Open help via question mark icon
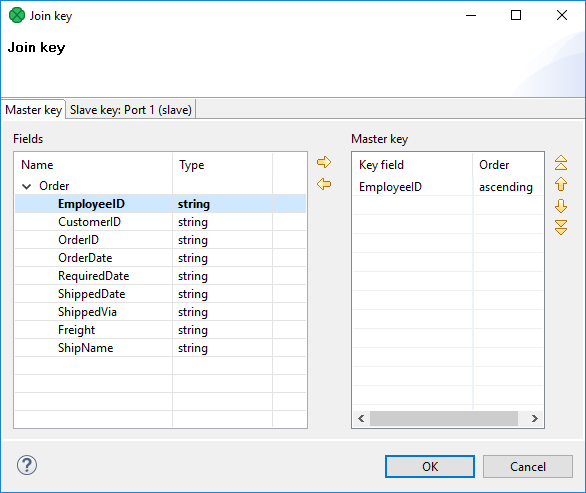 [x=27, y=465]
